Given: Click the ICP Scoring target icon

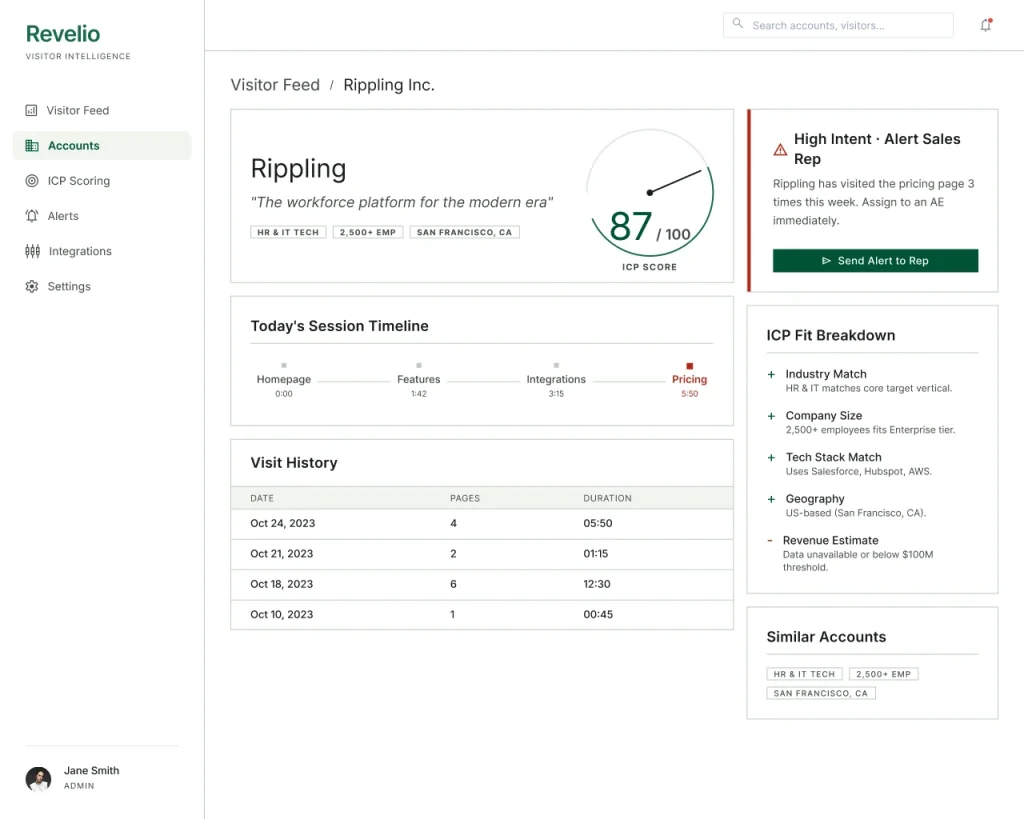Looking at the screenshot, I should point(31,181).
